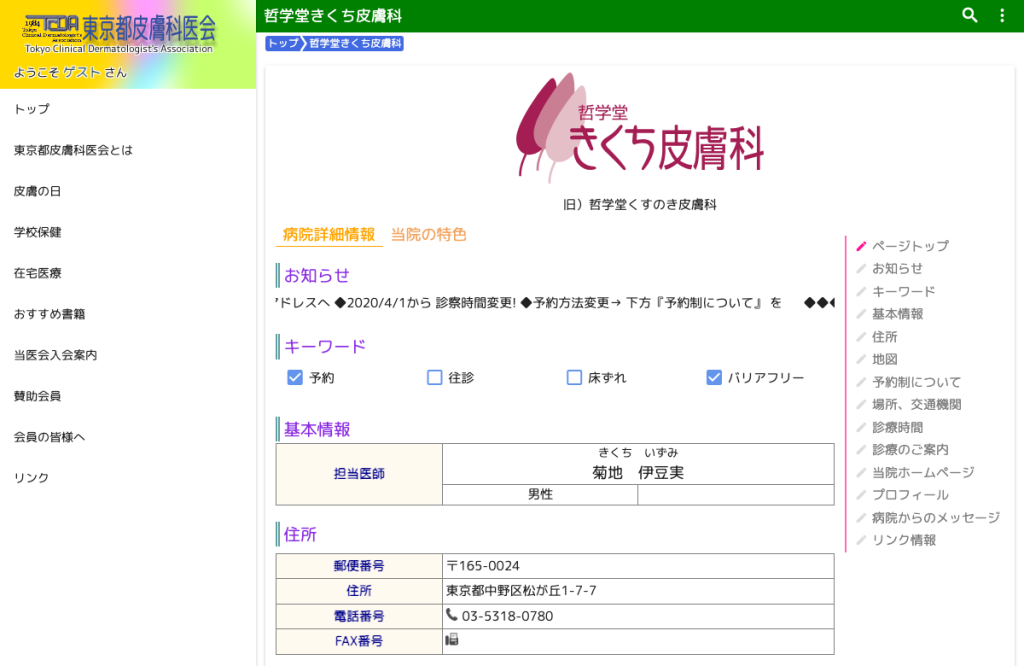The image size is (1024, 666).
Task: Click pencil icon next to お知らせ in side index
Action: (861, 268)
